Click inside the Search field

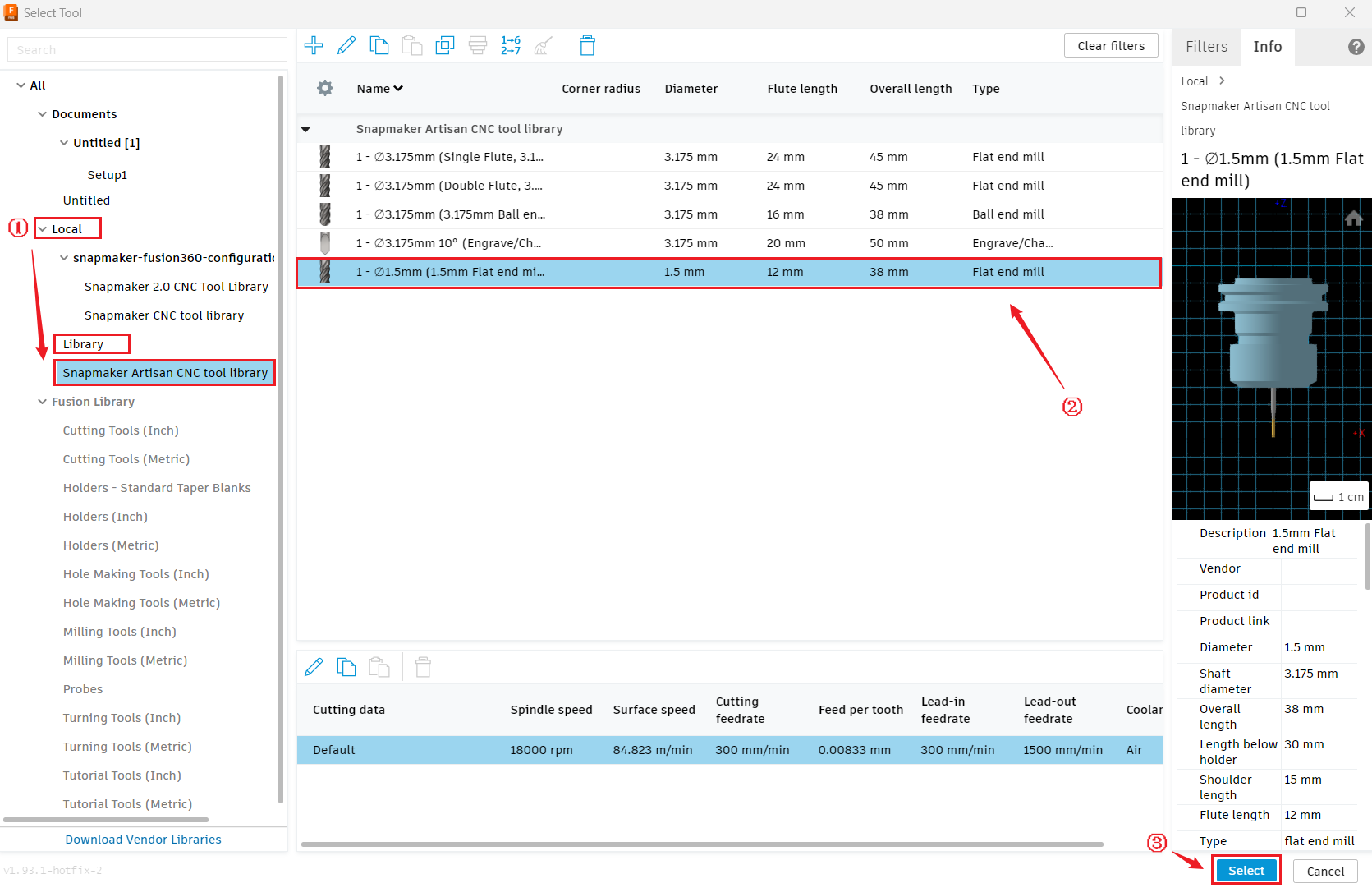coord(147,50)
